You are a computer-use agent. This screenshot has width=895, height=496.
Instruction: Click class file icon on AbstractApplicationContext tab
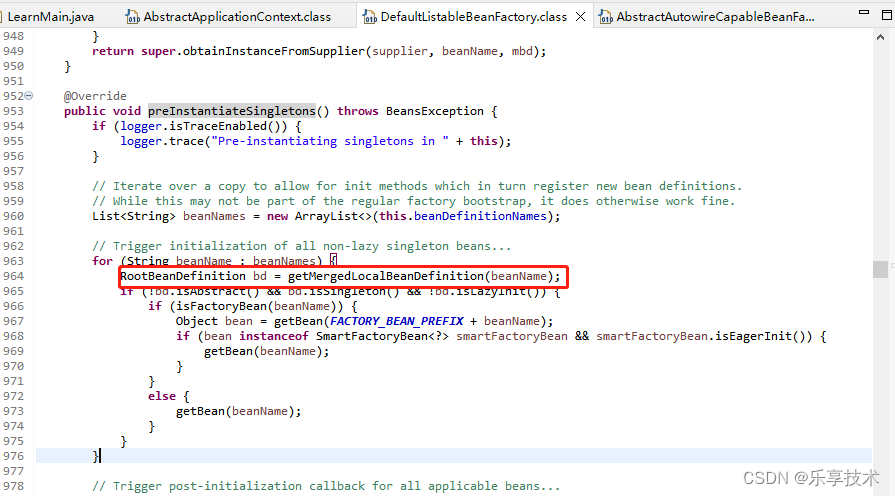(132, 17)
